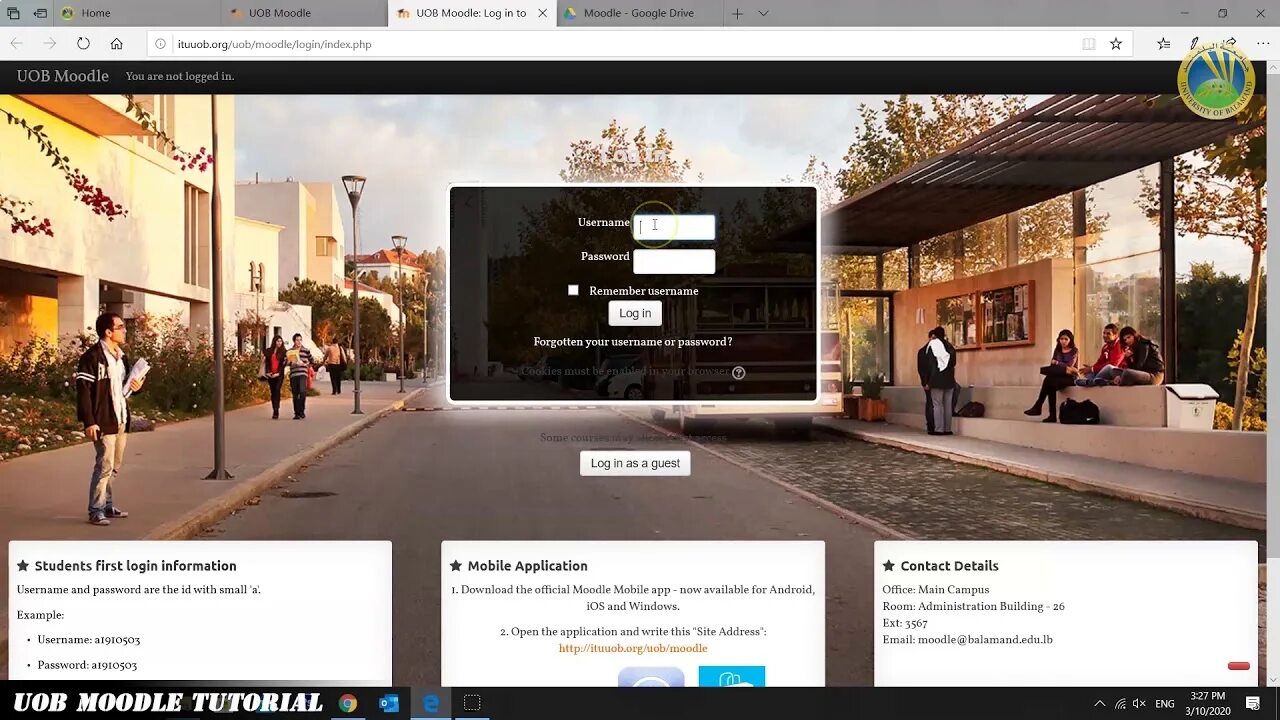Enable the Remember username checkbox
Screen dimensions: 1280x720
coord(573,290)
